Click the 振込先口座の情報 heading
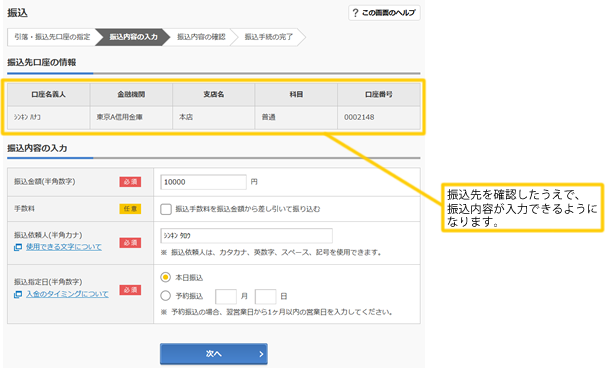This screenshot has width=605, height=368. coord(42,62)
